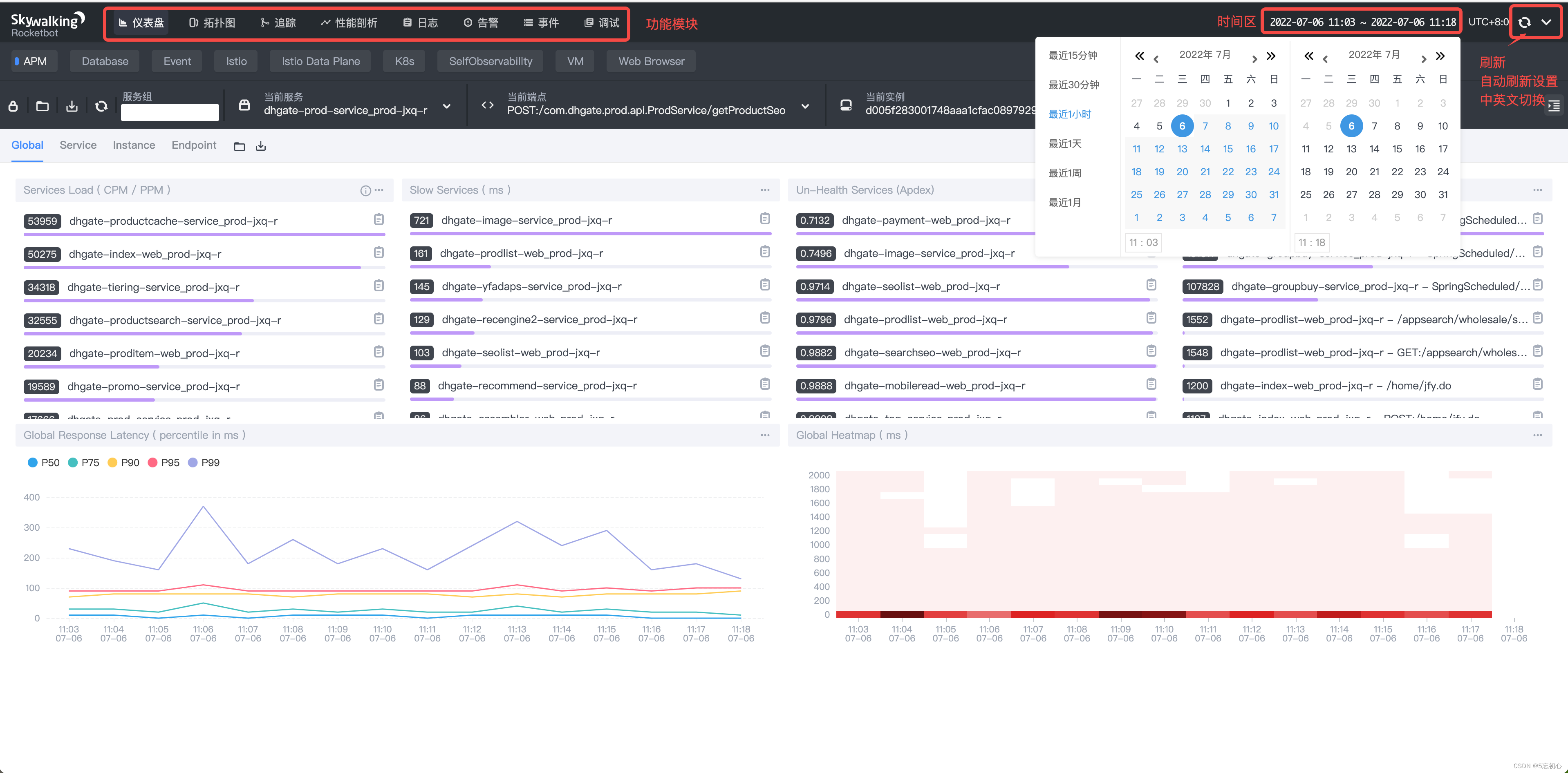
Task: Copy dhgate-yfadaps-service_prod-jxq-r name icon
Action: (x=765, y=285)
